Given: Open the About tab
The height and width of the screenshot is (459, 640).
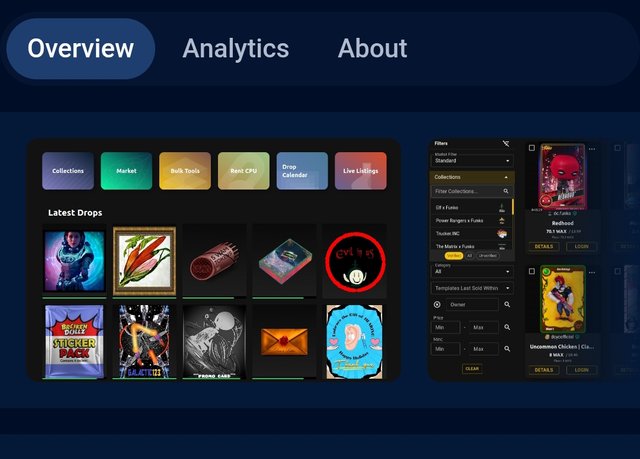Looking at the screenshot, I should point(372,49).
